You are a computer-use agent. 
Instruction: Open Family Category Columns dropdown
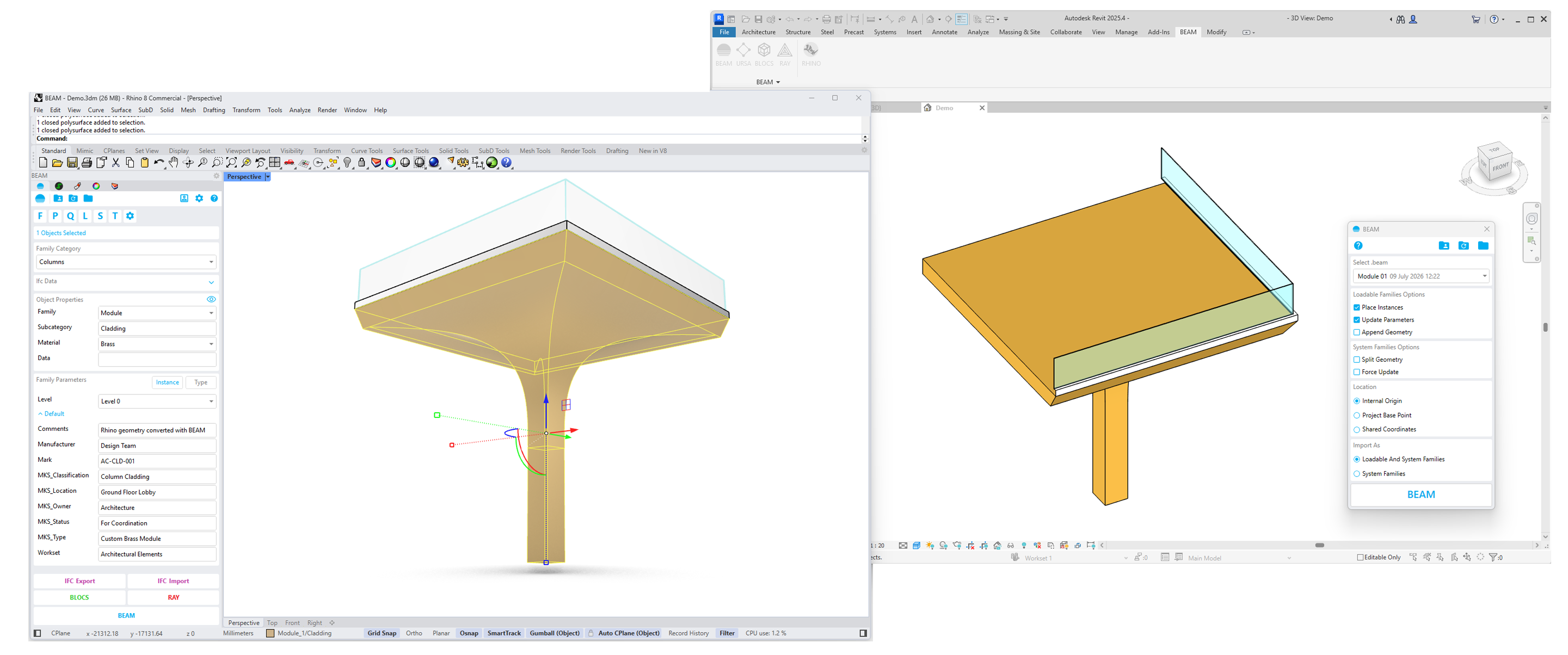[126, 262]
